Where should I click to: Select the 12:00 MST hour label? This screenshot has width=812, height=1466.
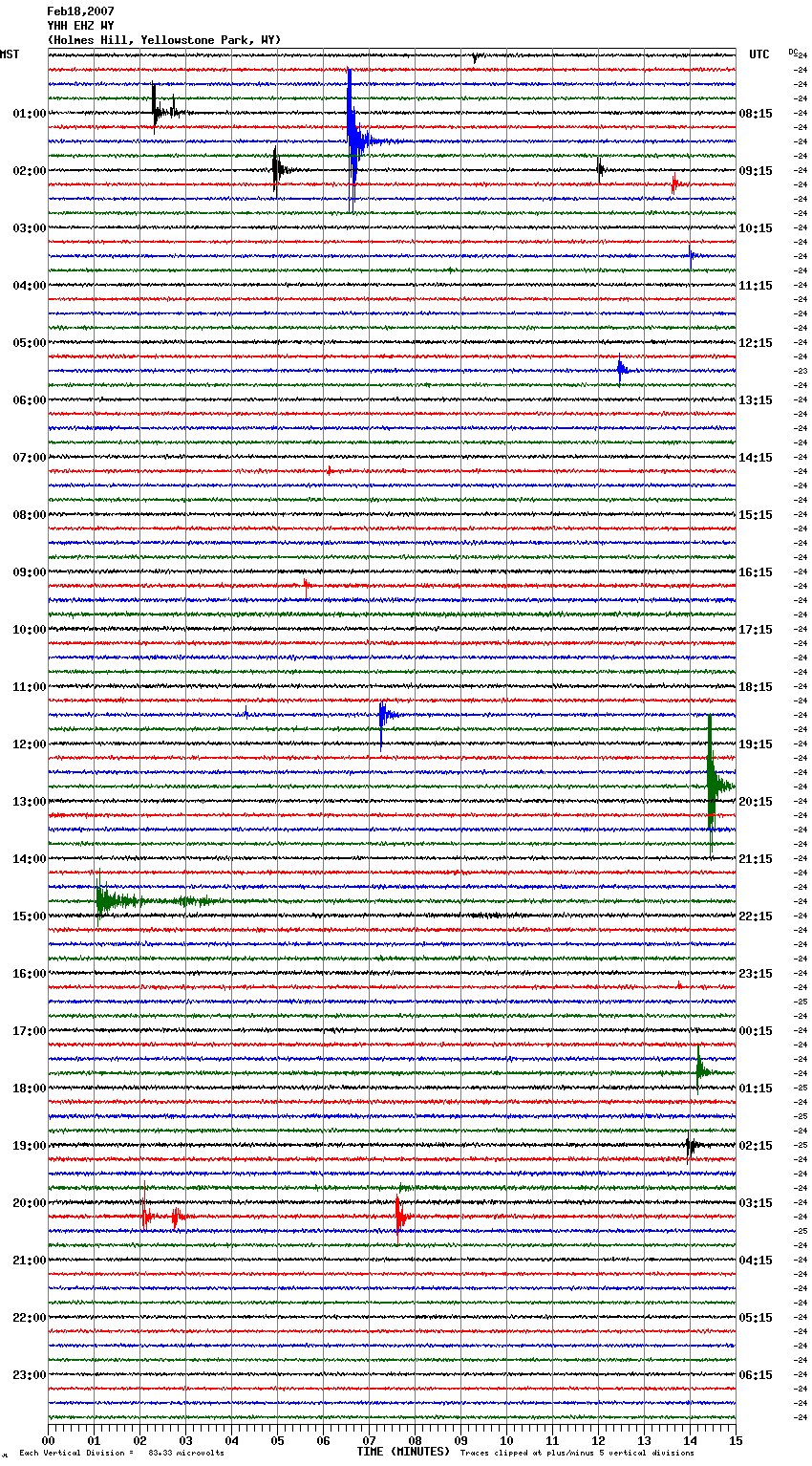(x=29, y=744)
